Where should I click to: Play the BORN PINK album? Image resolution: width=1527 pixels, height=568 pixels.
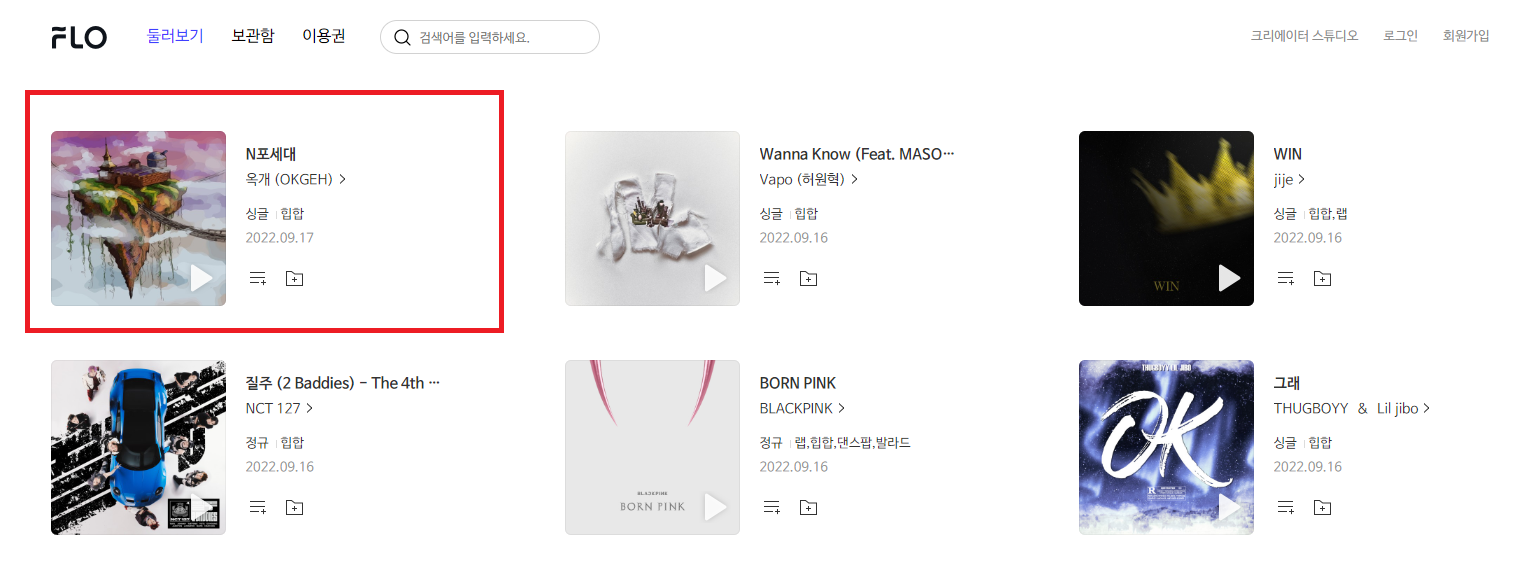(715, 507)
